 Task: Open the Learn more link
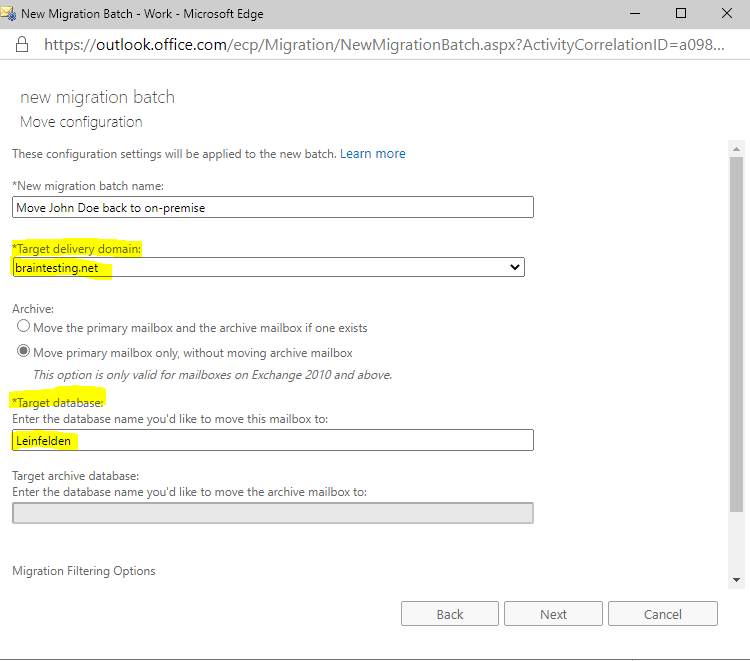[x=373, y=154]
